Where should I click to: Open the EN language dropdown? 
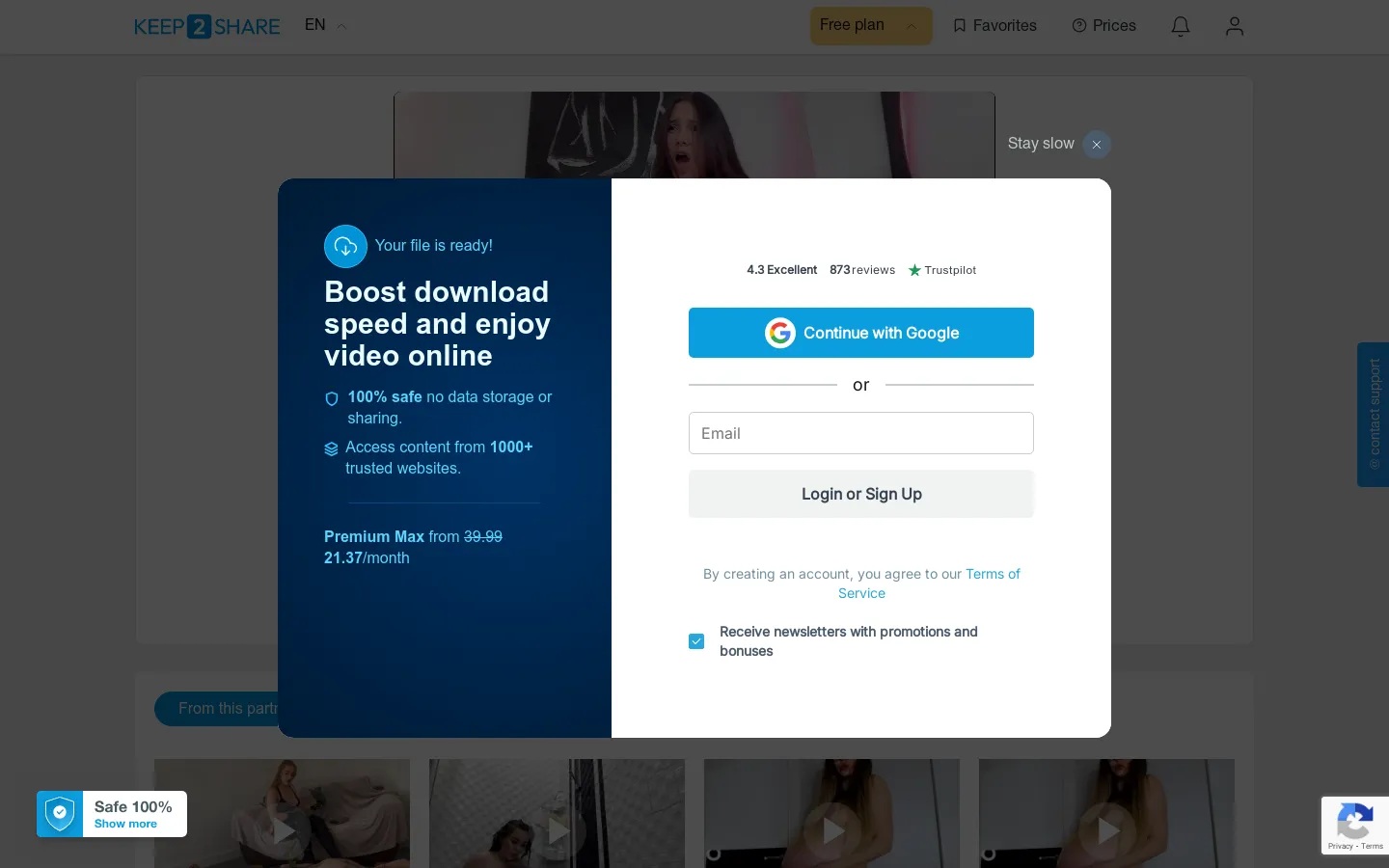point(326,25)
